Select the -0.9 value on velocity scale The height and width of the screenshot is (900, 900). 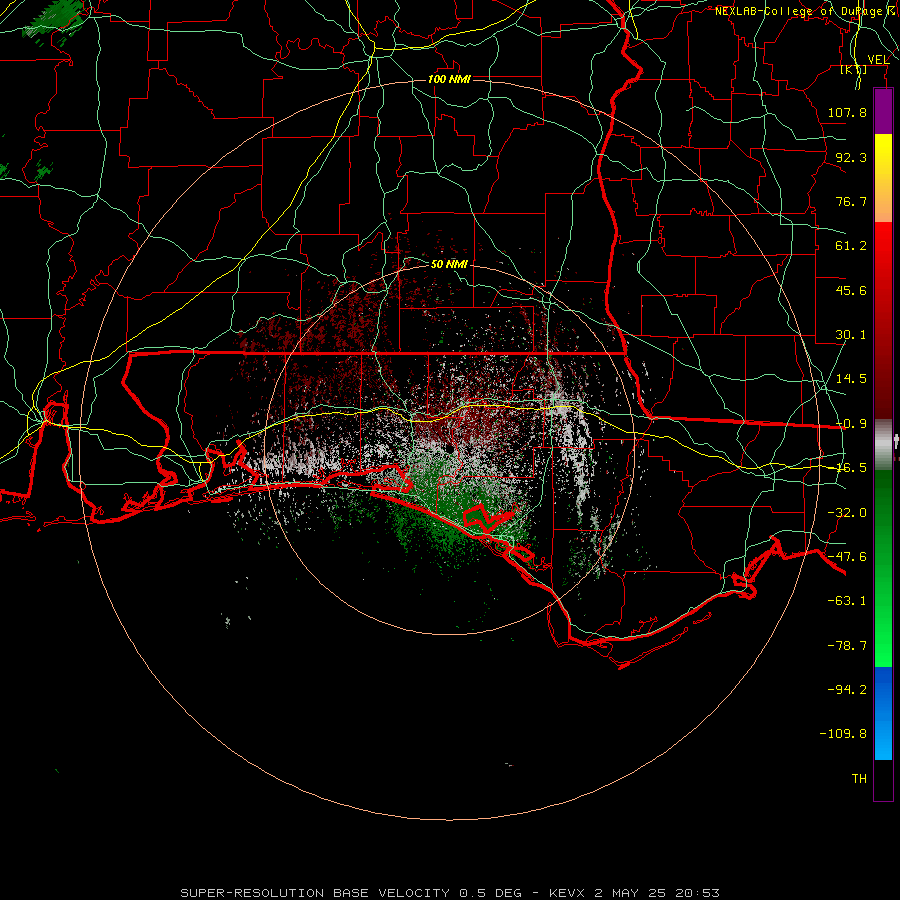tap(851, 424)
